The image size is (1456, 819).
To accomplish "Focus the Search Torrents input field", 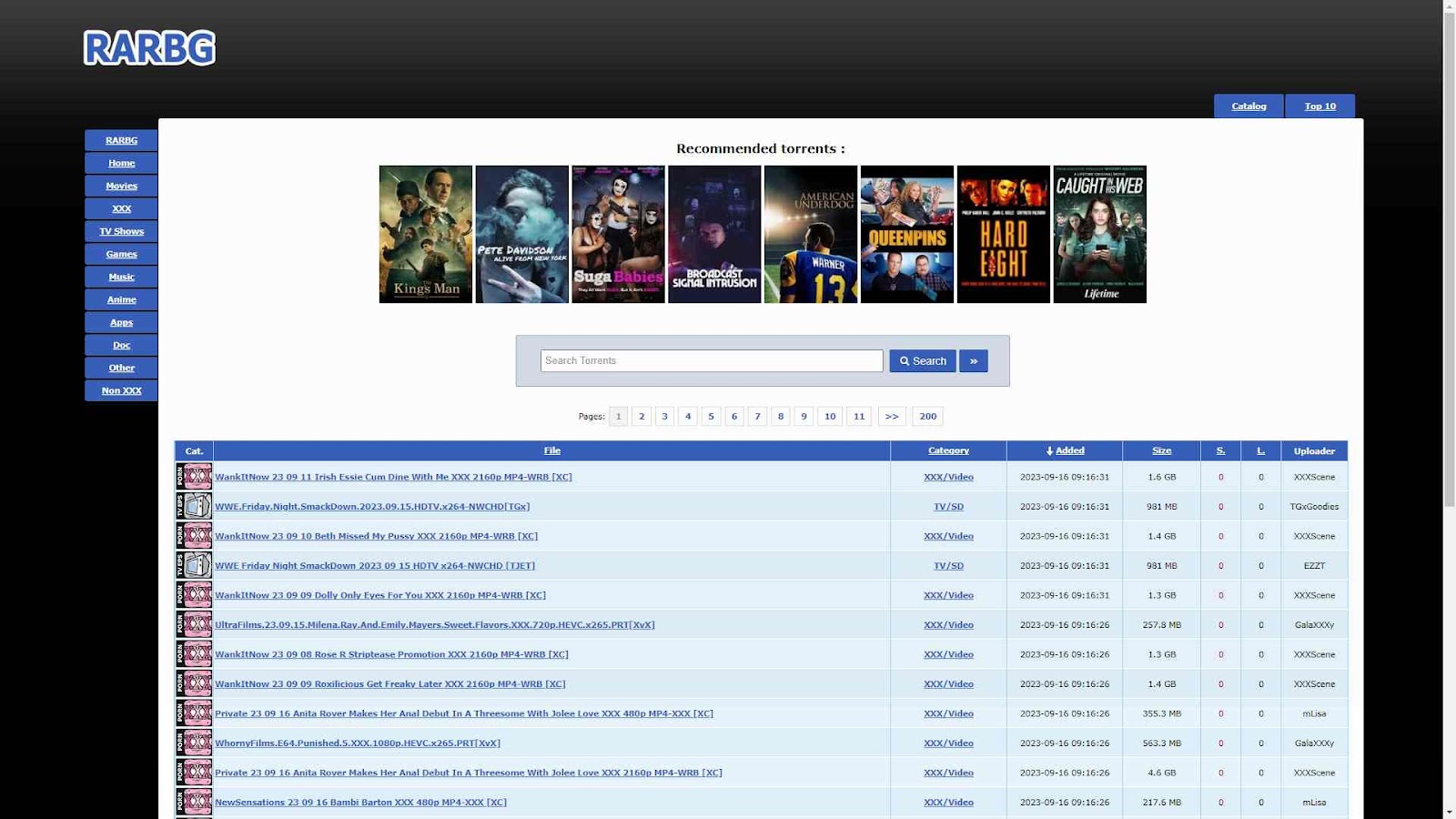I will (x=712, y=361).
